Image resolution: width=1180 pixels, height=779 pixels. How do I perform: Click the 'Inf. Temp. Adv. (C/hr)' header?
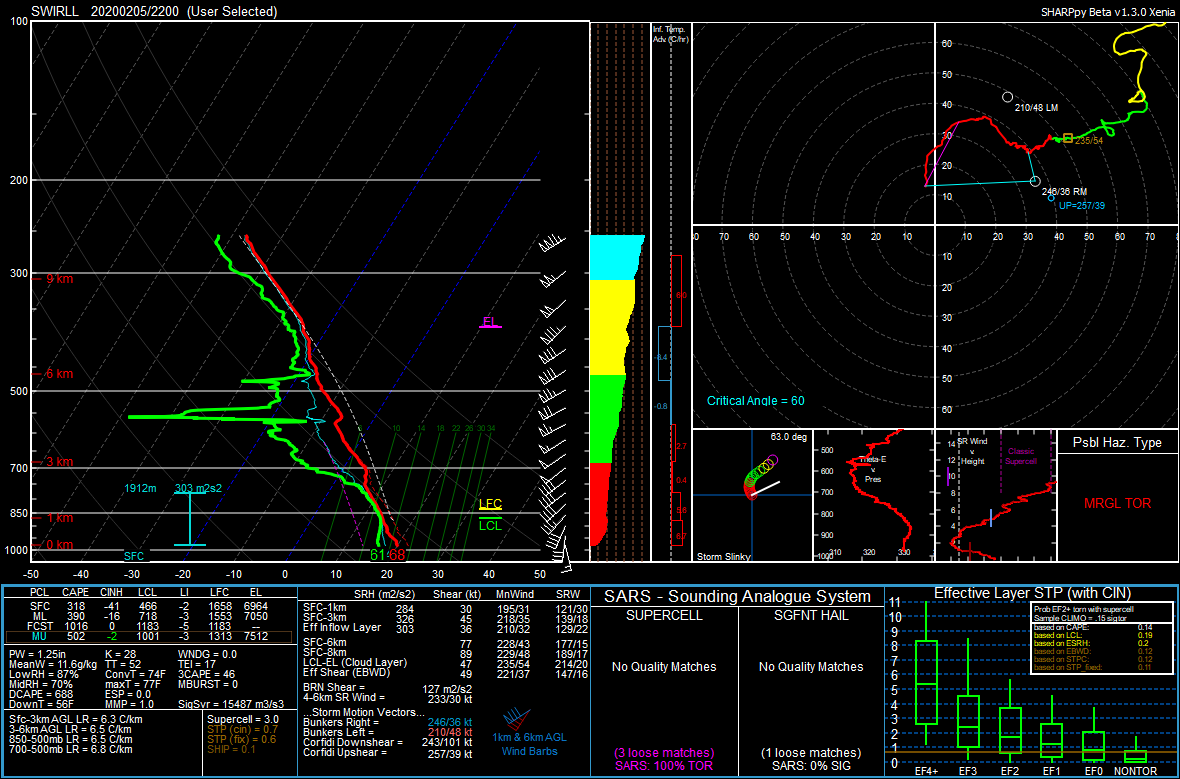(x=670, y=34)
